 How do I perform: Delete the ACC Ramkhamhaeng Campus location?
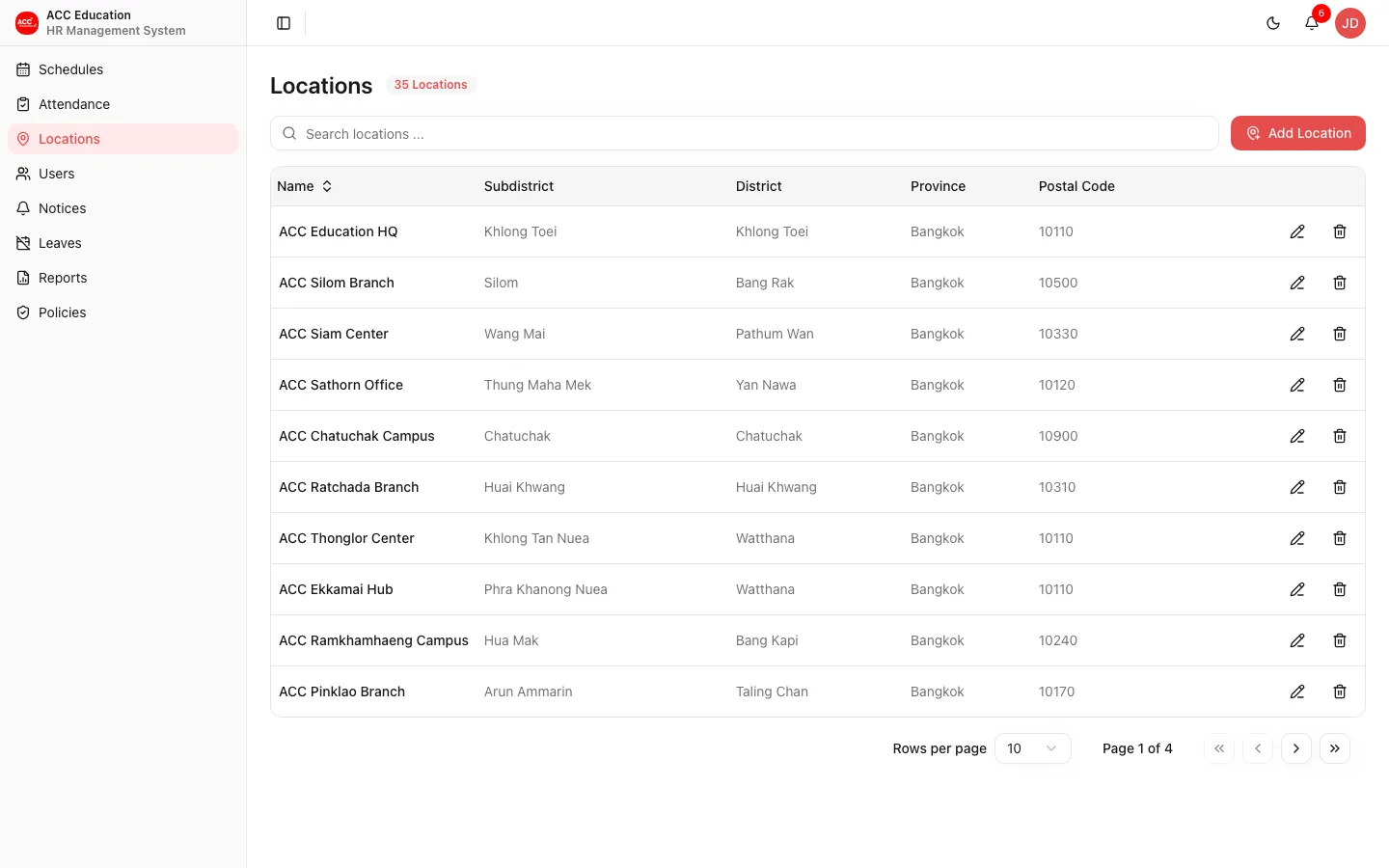point(1340,640)
